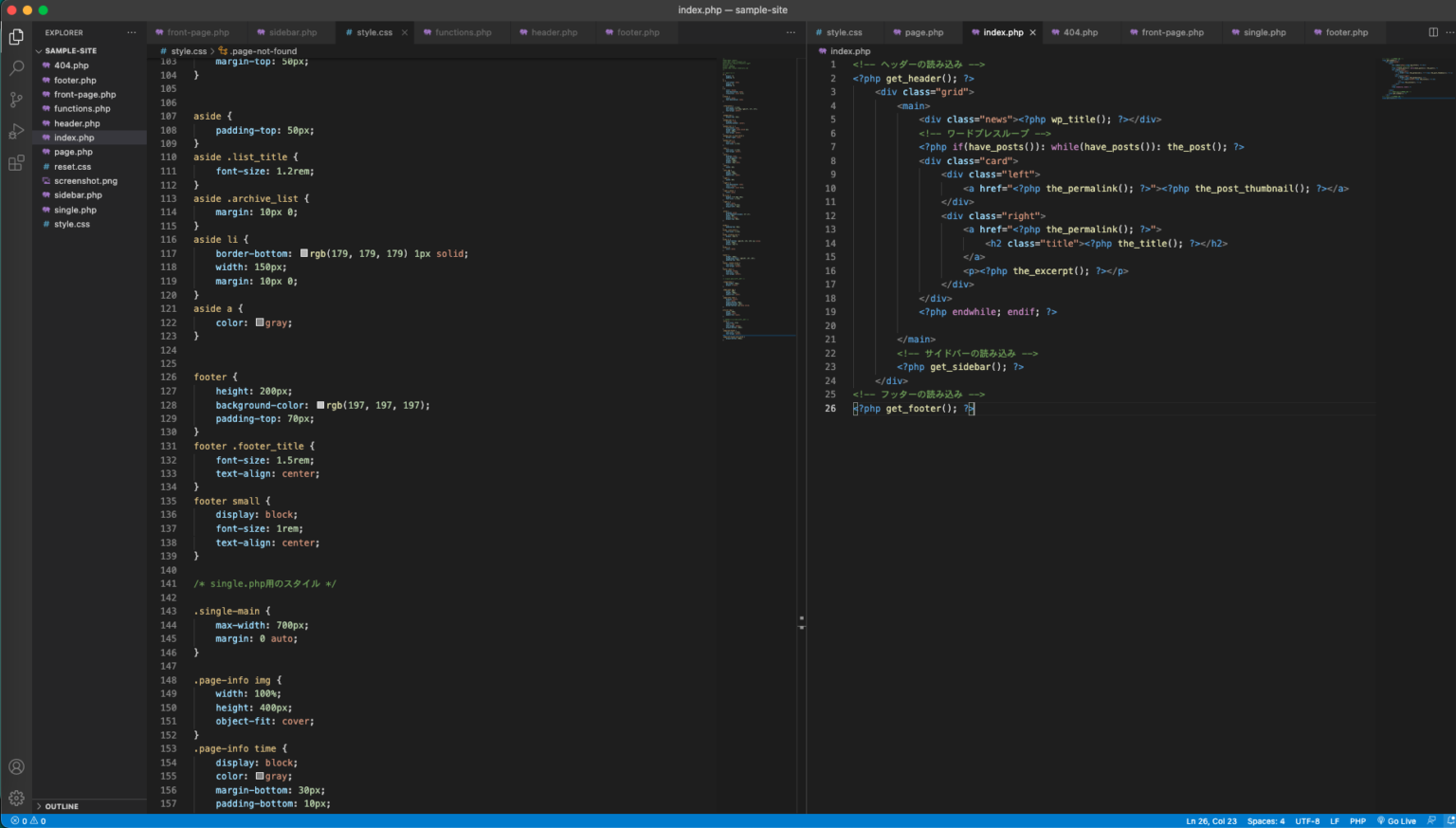
Task: Click the split editor icon
Action: point(1433,32)
